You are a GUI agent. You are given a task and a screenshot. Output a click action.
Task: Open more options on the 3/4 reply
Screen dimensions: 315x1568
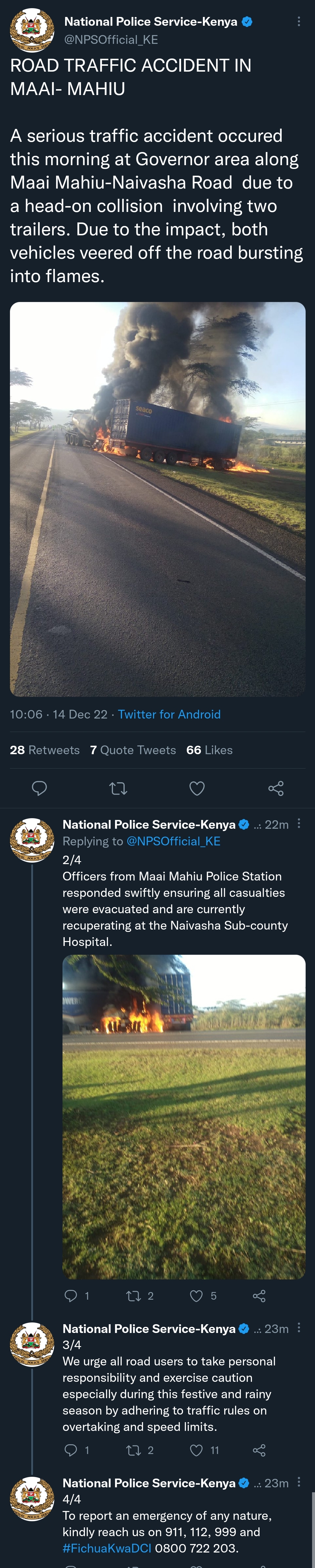point(299,1327)
